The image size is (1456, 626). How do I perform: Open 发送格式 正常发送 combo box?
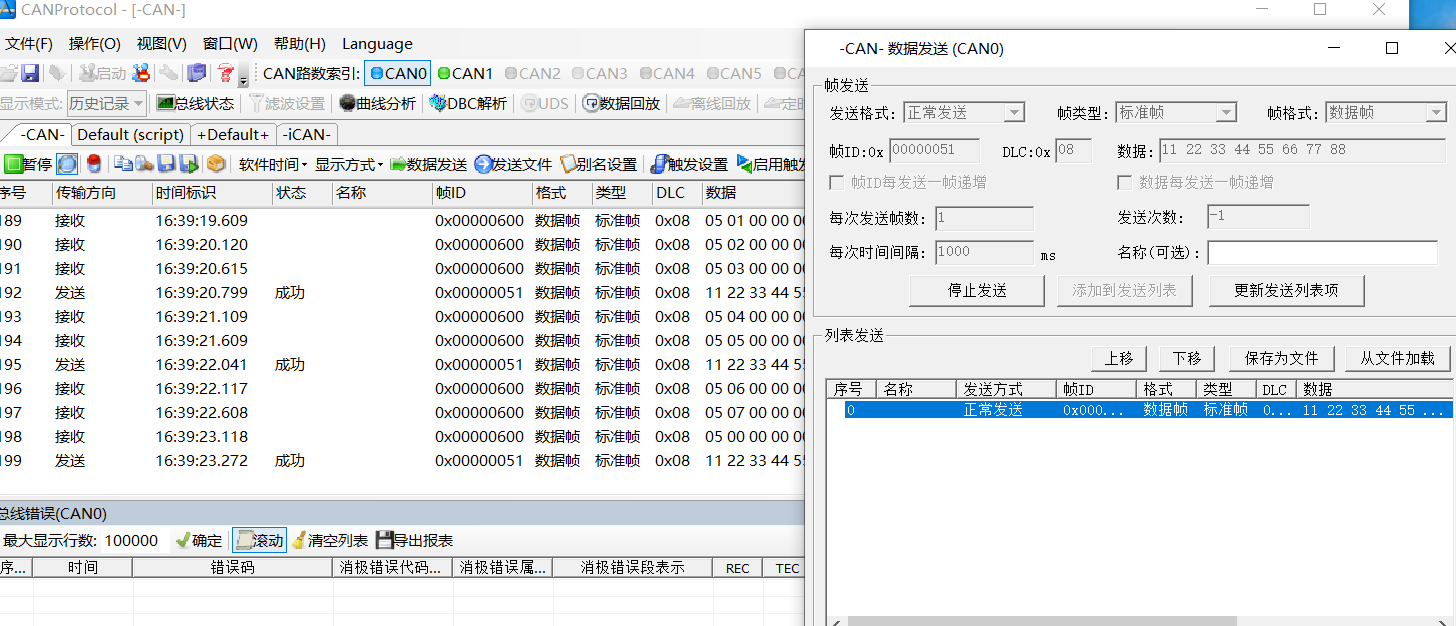click(x=964, y=113)
